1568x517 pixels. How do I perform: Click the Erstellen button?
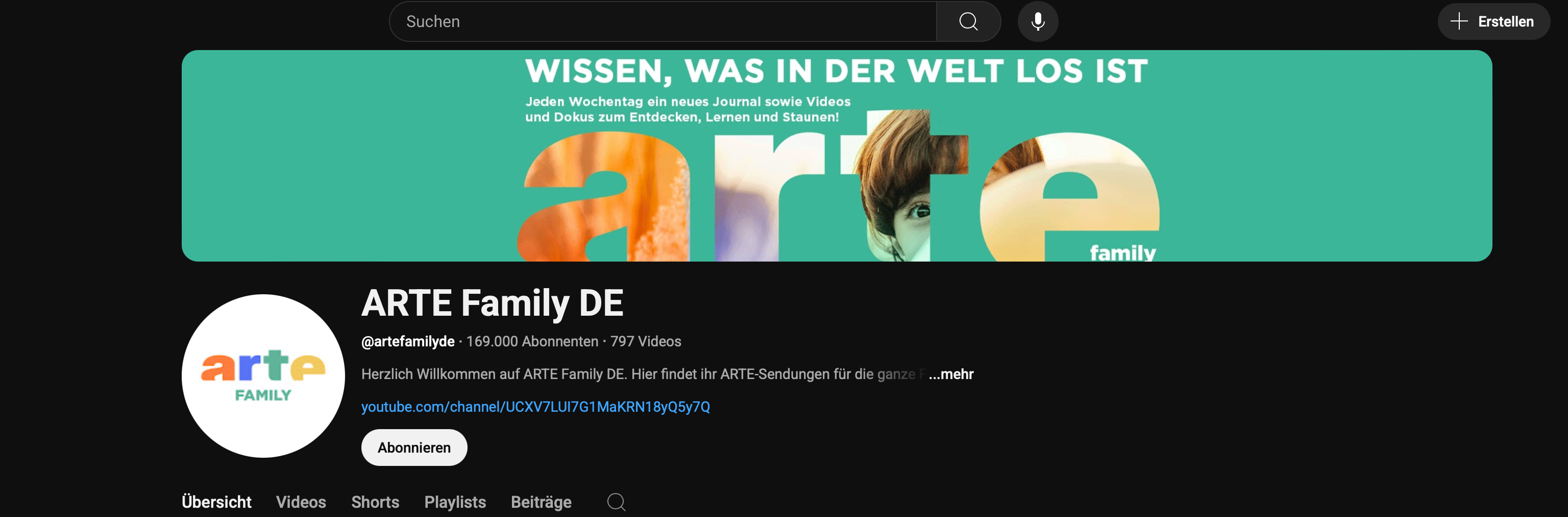coord(1493,21)
